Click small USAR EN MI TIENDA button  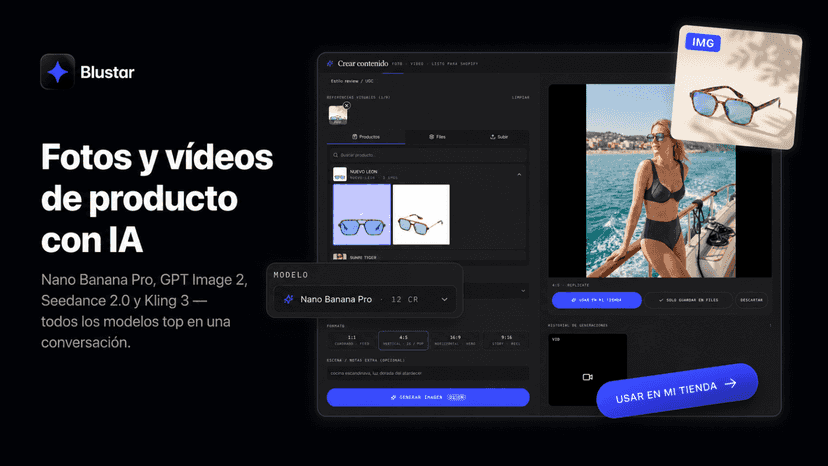597,300
